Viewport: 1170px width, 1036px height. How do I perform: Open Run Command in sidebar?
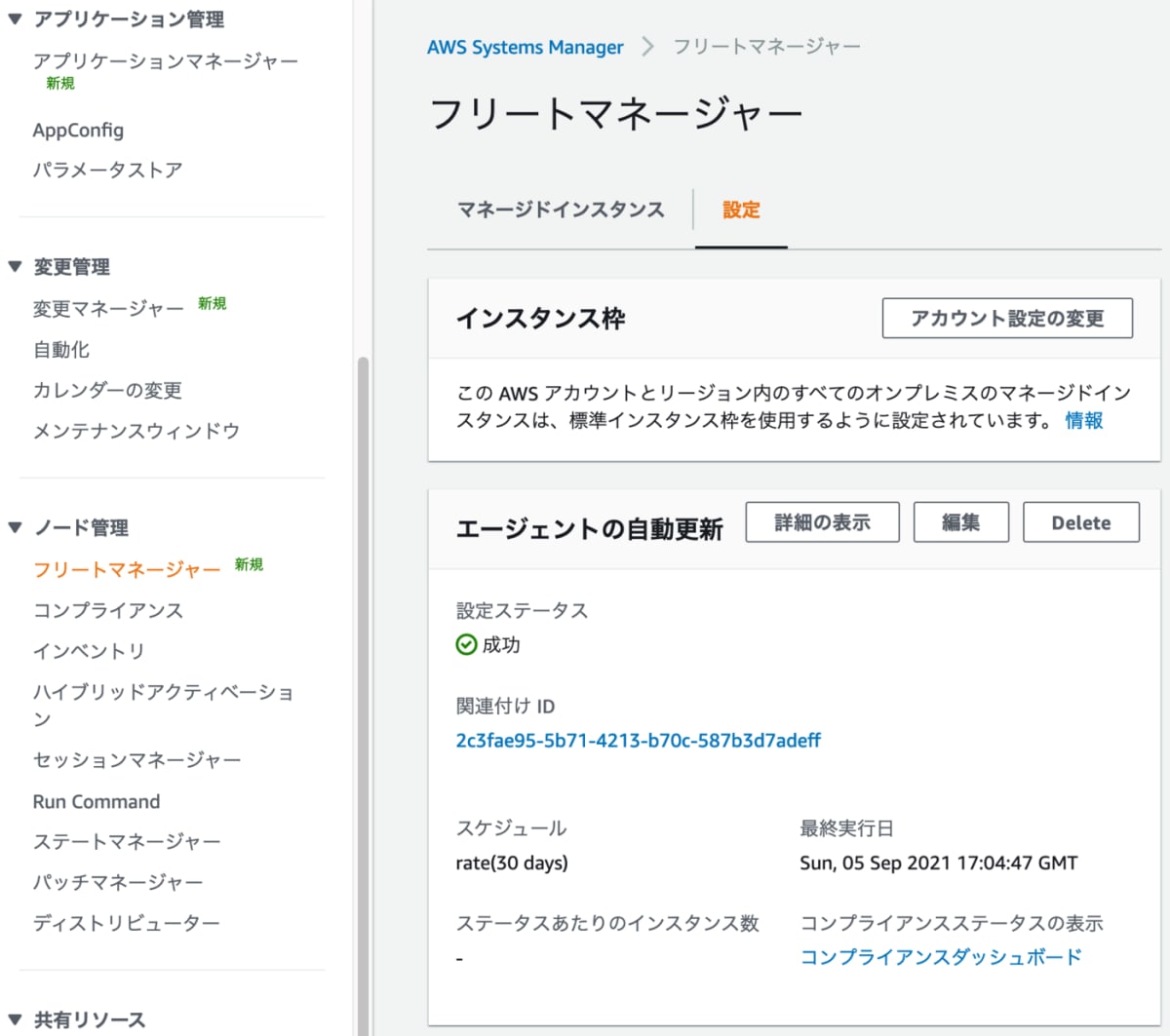point(97,801)
